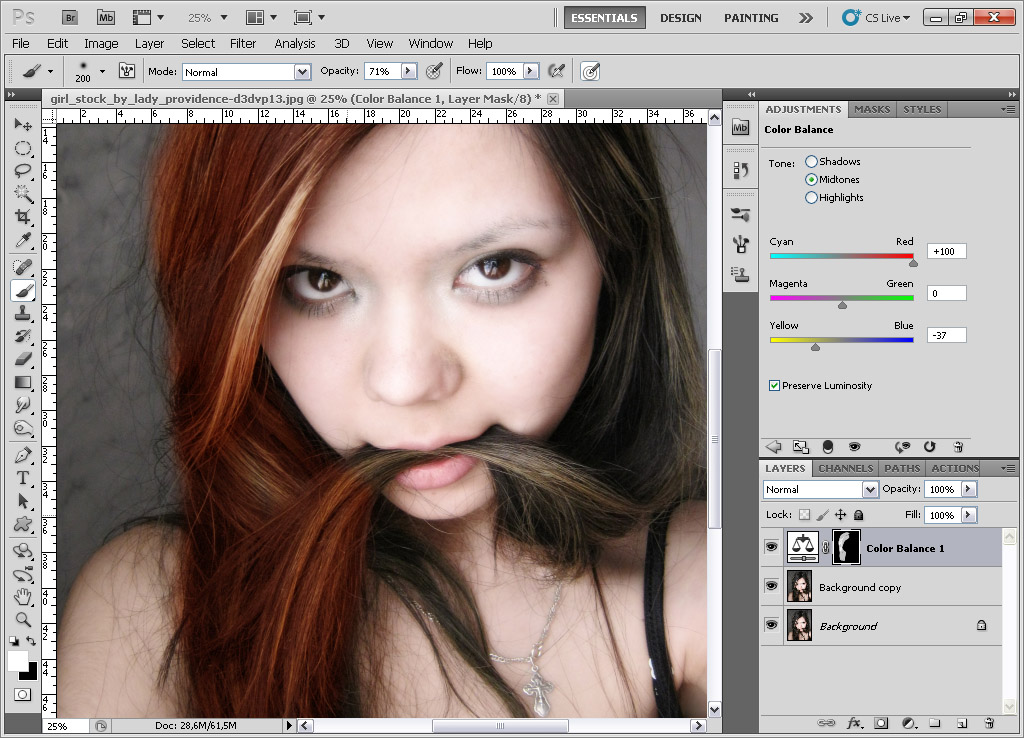Click the Yellow-Blue slider handle
1024x738 pixels.
click(815, 347)
